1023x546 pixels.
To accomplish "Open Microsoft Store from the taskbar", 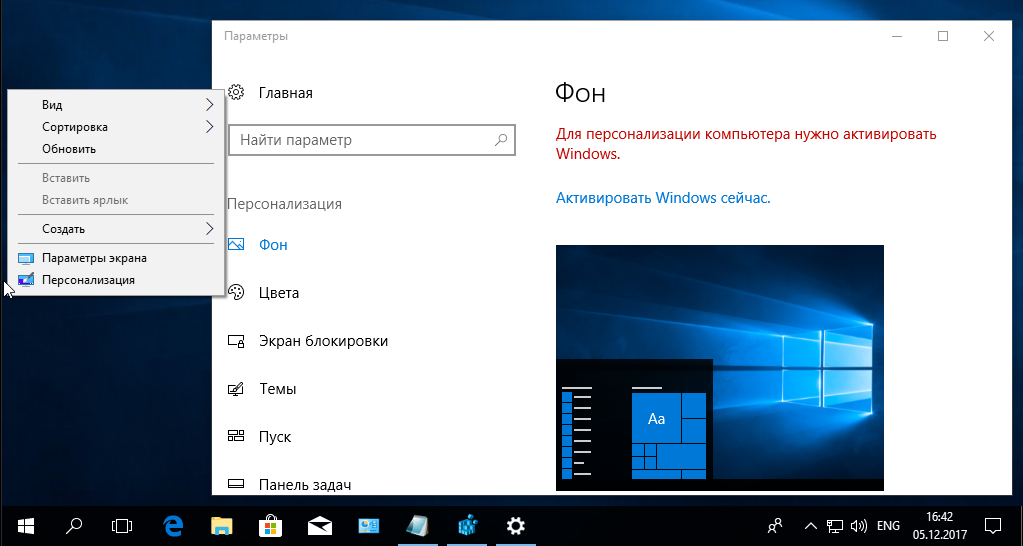I will coord(270,525).
